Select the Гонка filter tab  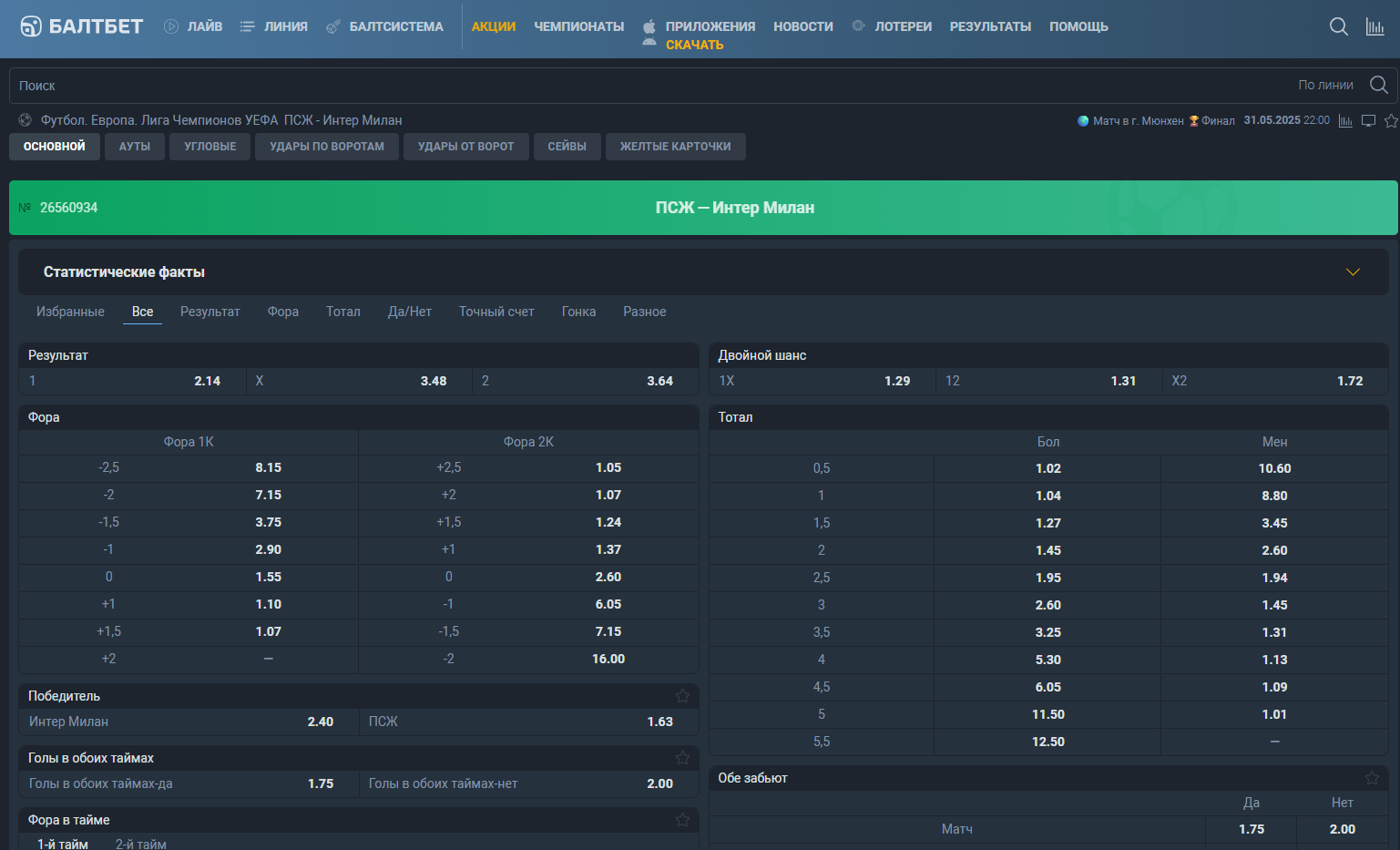point(578,312)
